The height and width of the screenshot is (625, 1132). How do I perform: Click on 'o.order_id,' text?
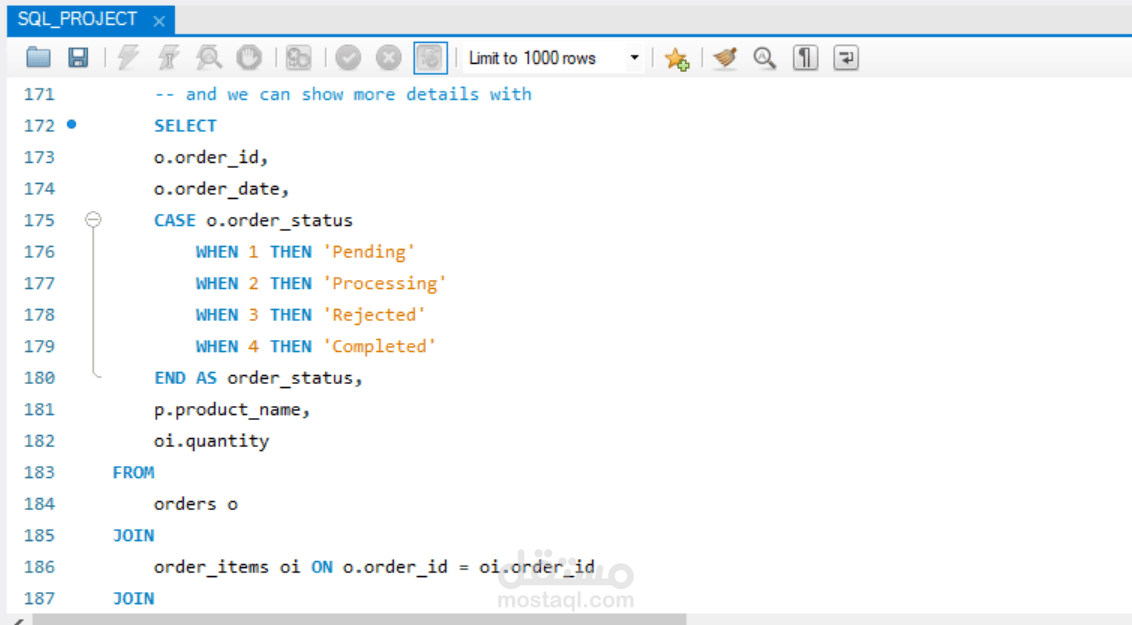211,157
